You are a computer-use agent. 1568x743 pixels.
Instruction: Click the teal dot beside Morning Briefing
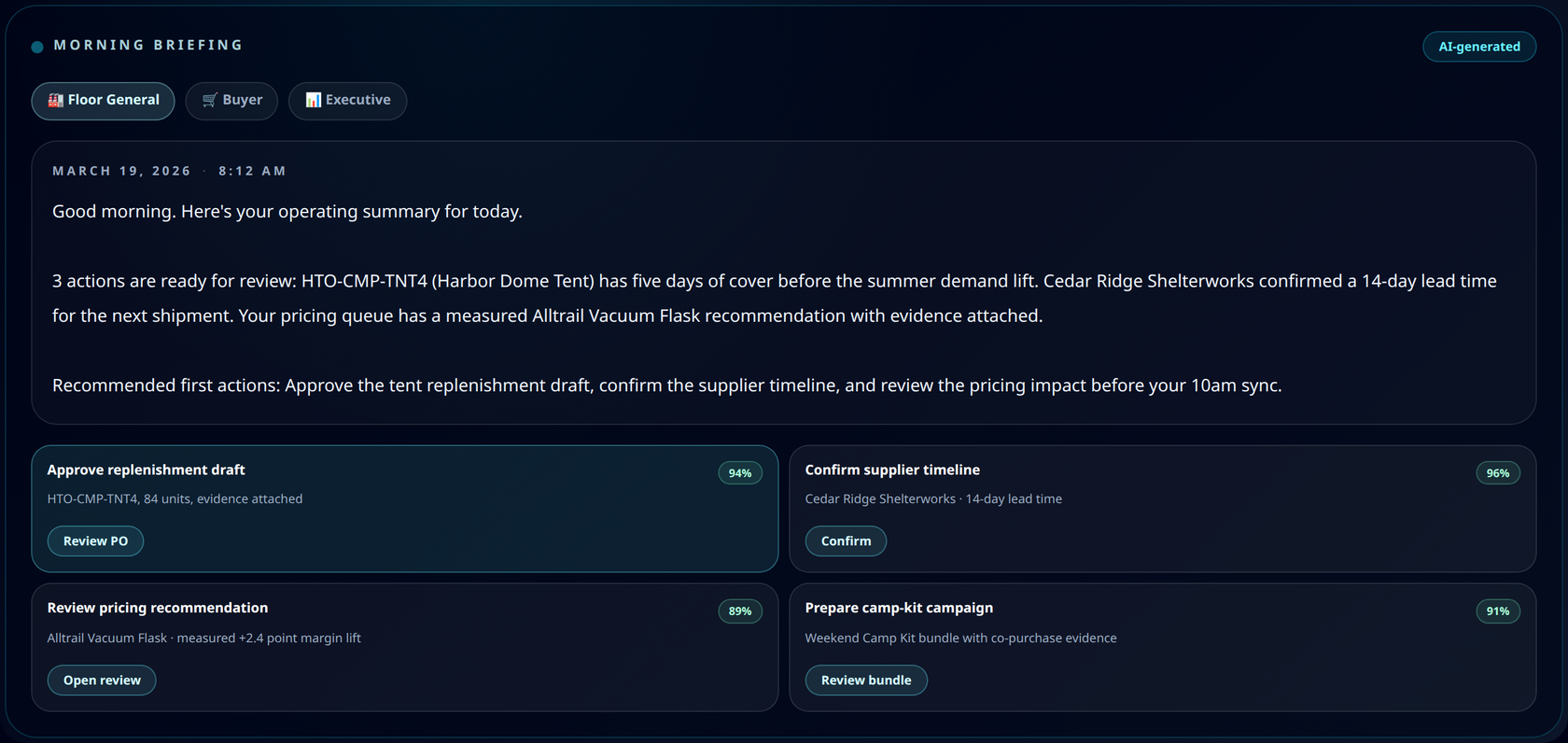pyautogui.click(x=37, y=47)
